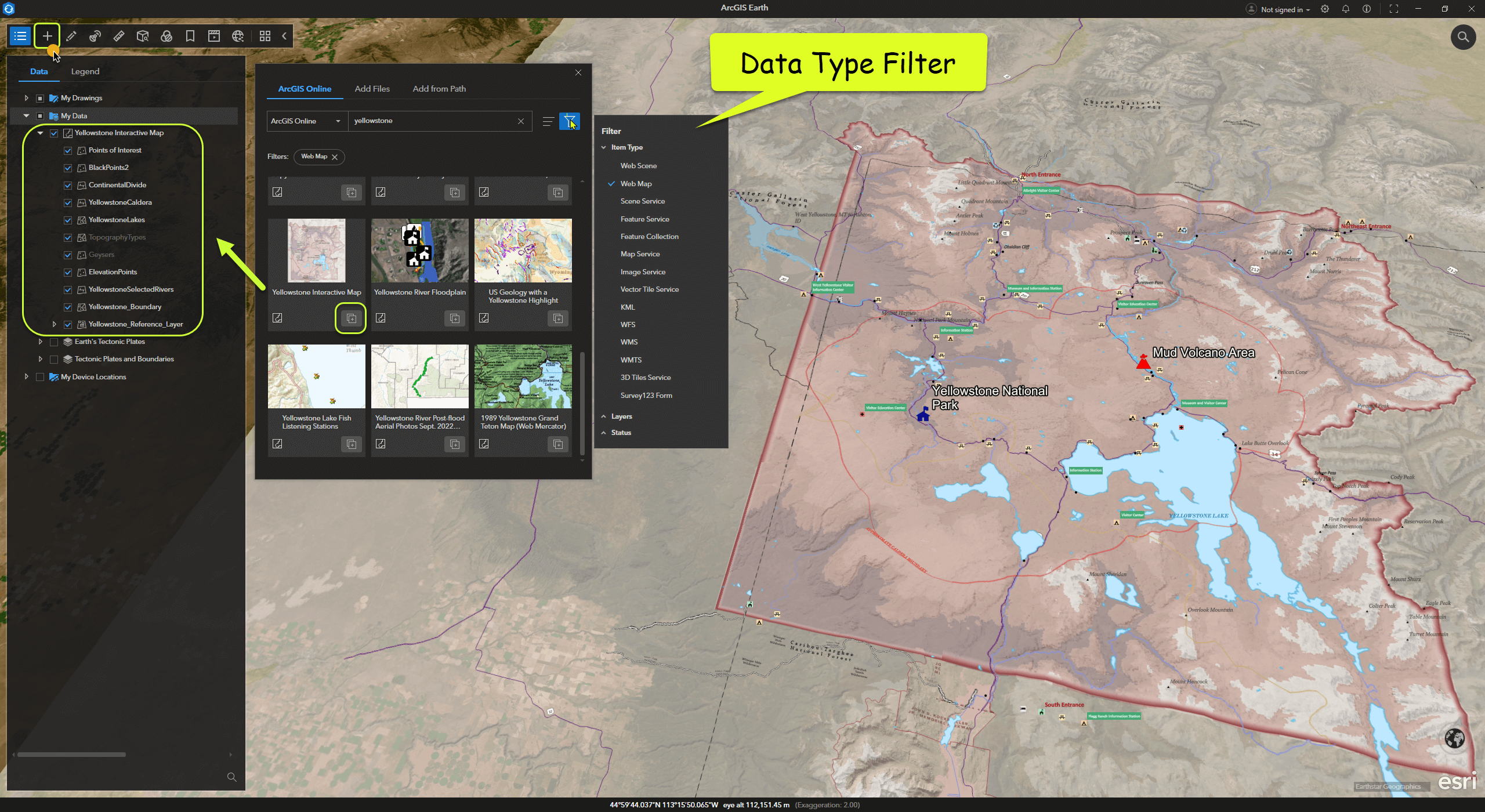Enable the Earth's Tectonic Plates layer
The image size is (1485, 812).
[54, 342]
